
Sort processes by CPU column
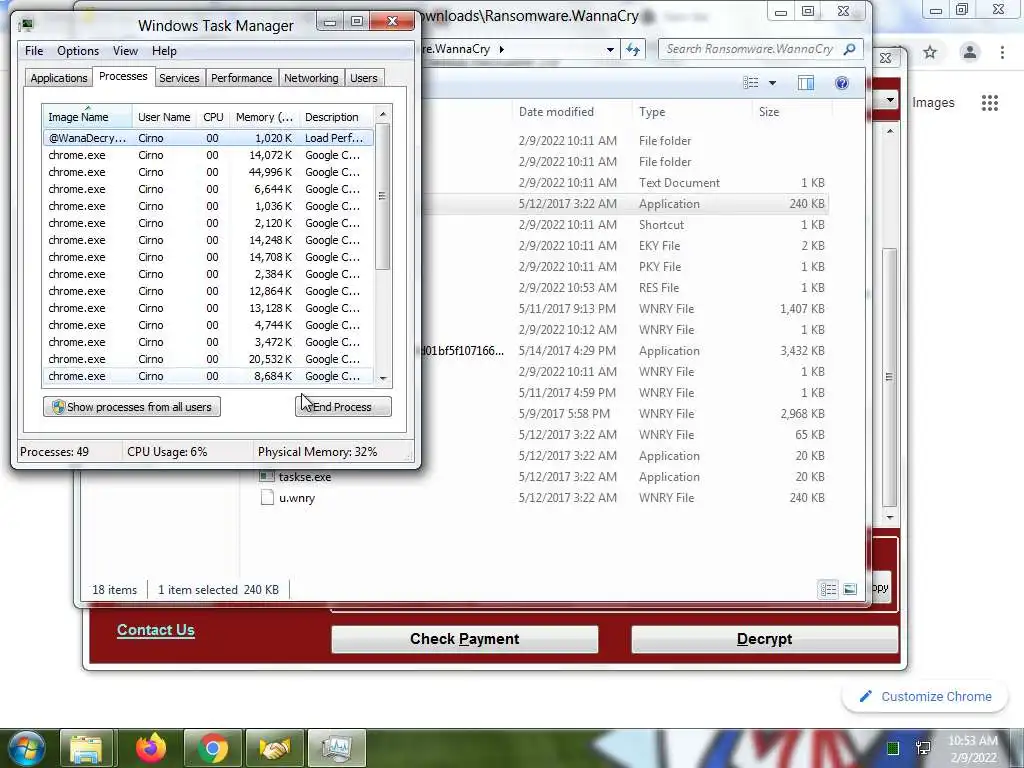pyautogui.click(x=213, y=117)
